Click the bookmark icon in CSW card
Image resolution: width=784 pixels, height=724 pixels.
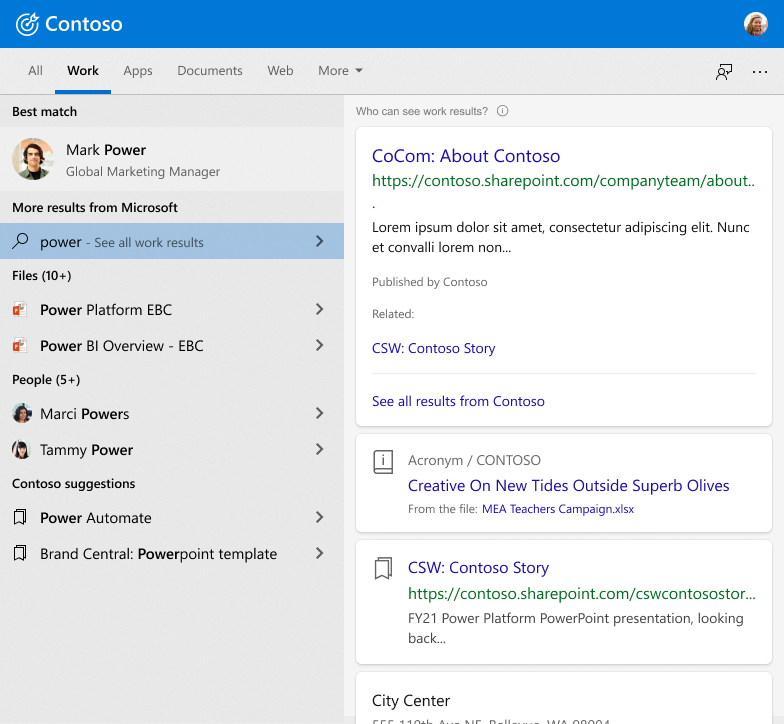383,568
